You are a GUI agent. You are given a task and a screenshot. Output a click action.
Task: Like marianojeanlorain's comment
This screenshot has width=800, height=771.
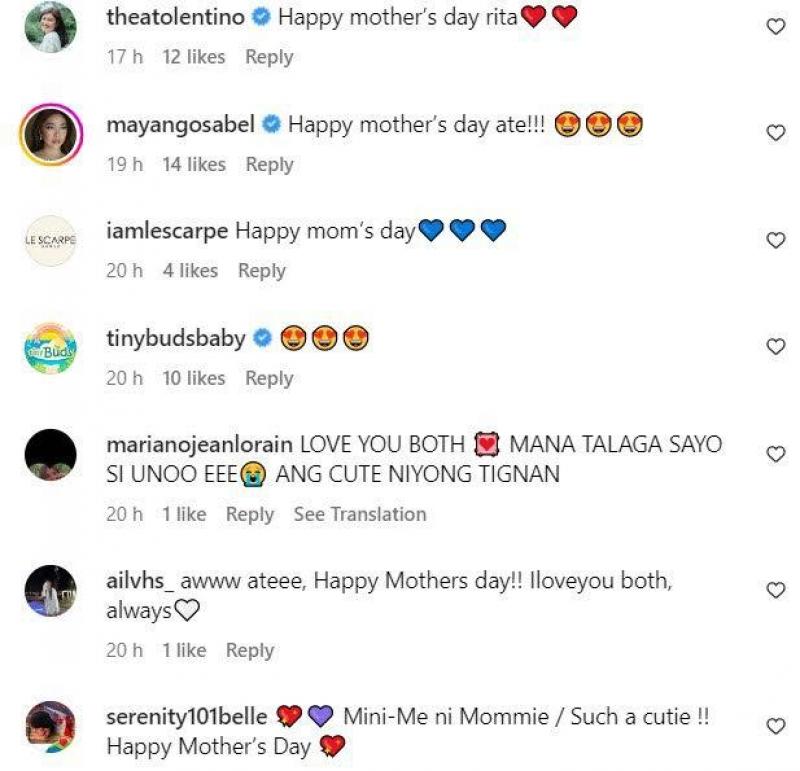tap(775, 454)
